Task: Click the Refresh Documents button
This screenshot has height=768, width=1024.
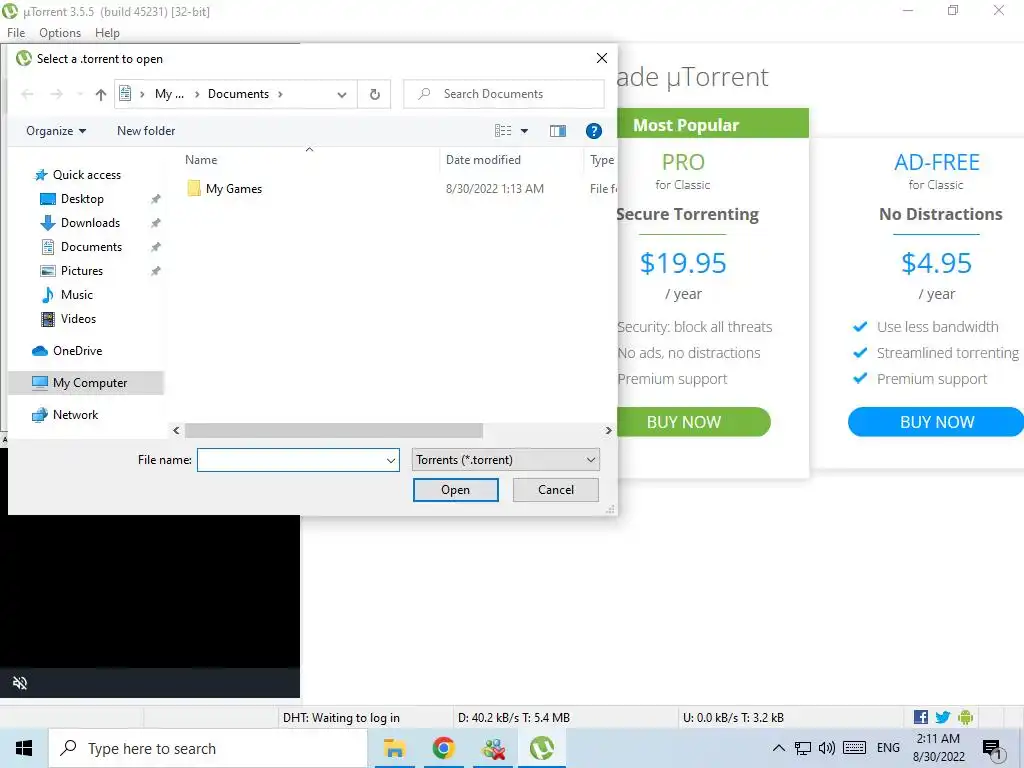Action: (374, 95)
